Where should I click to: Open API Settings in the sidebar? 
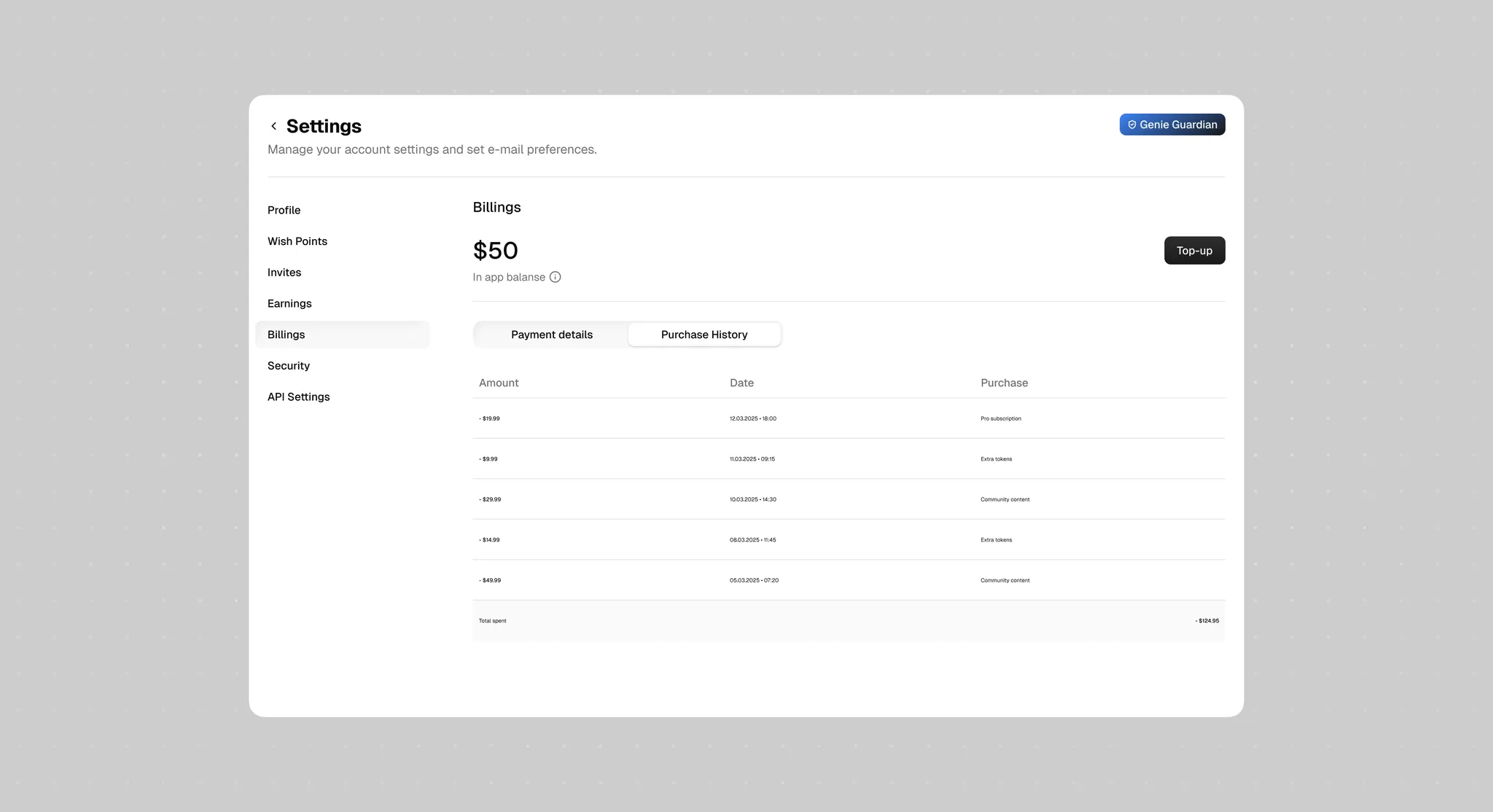pos(298,397)
